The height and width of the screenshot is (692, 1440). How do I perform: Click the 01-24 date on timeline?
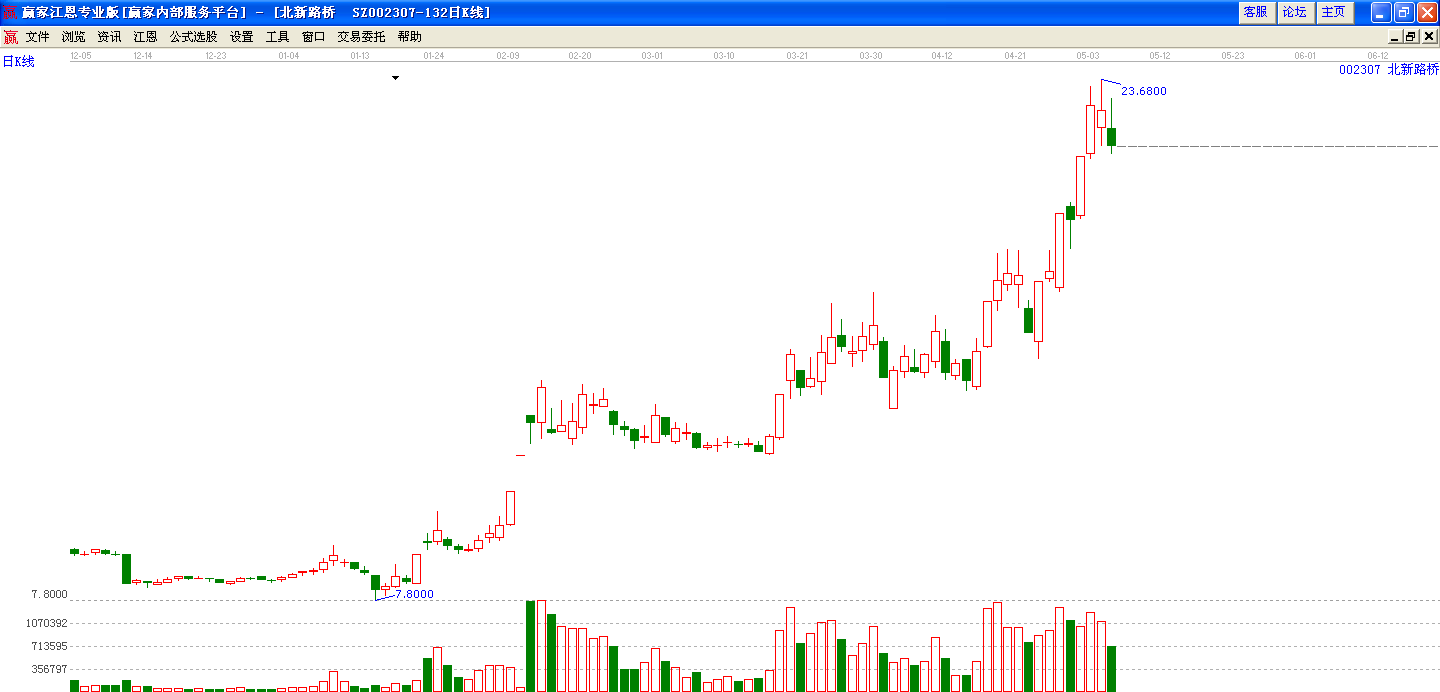433,56
